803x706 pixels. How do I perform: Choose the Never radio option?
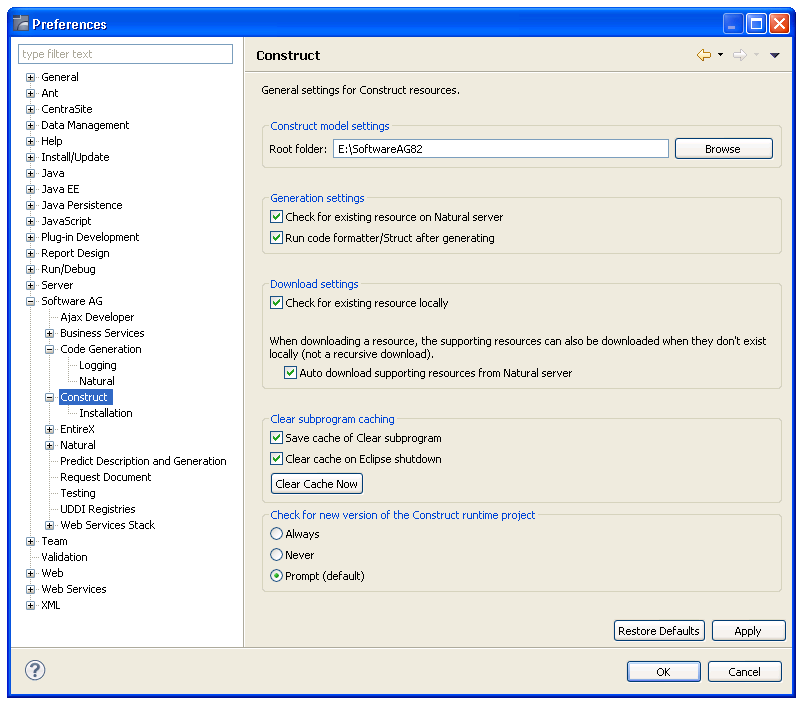point(277,555)
